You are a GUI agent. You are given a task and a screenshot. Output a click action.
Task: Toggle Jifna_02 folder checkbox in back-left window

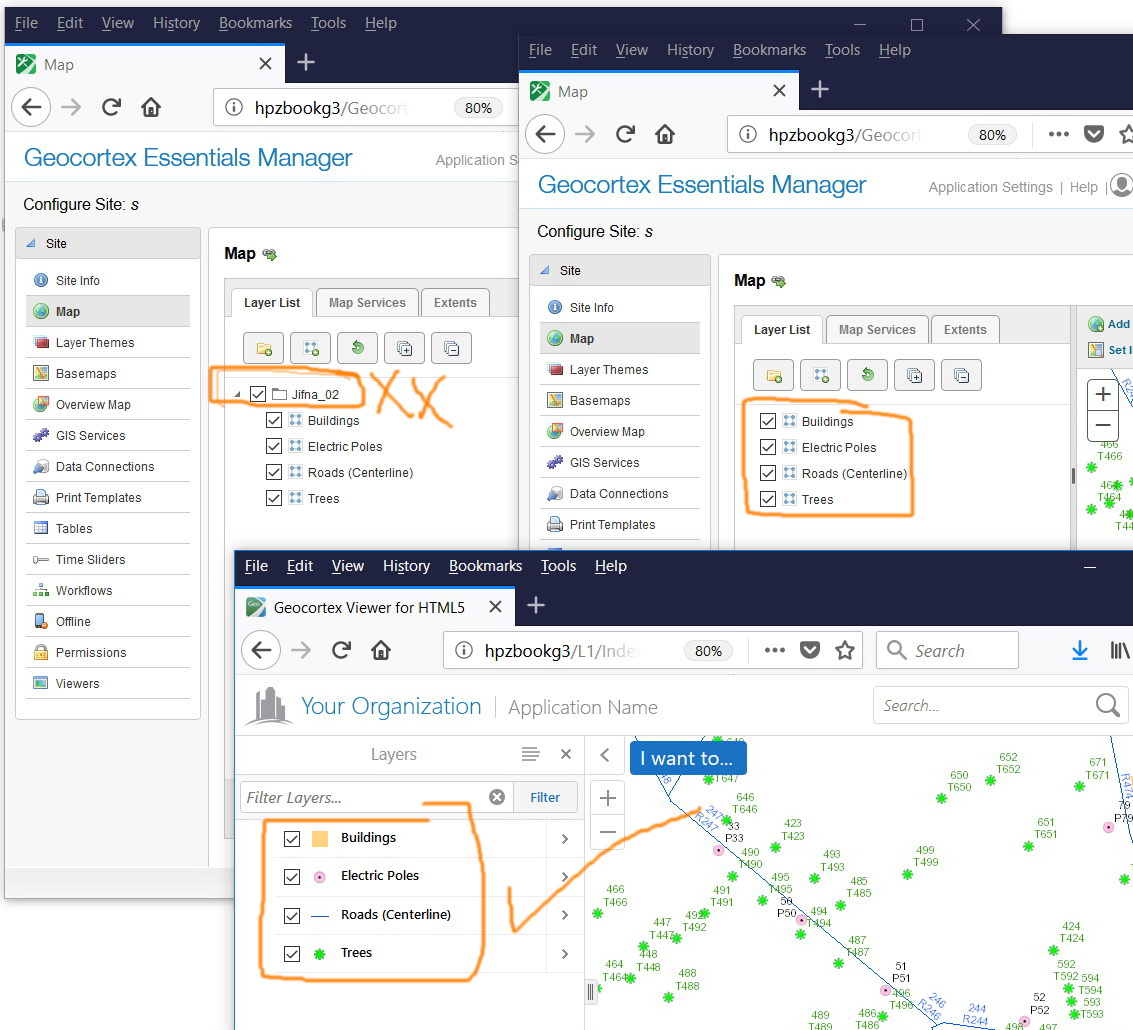coord(258,394)
